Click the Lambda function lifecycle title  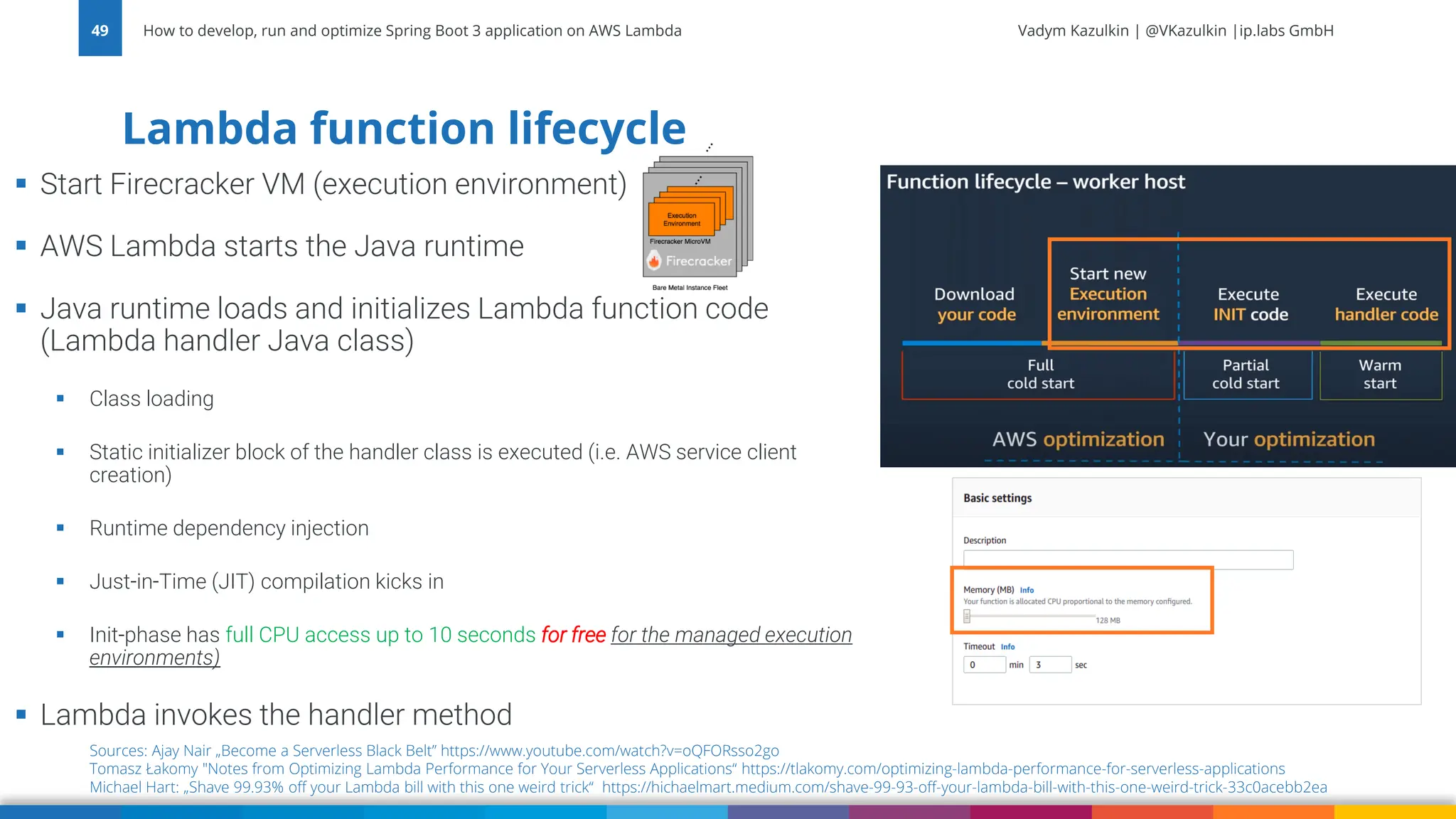[404, 129]
